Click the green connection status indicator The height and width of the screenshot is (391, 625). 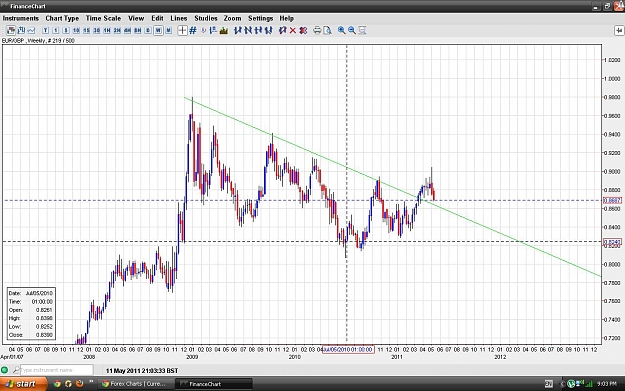pyautogui.click(x=5, y=370)
